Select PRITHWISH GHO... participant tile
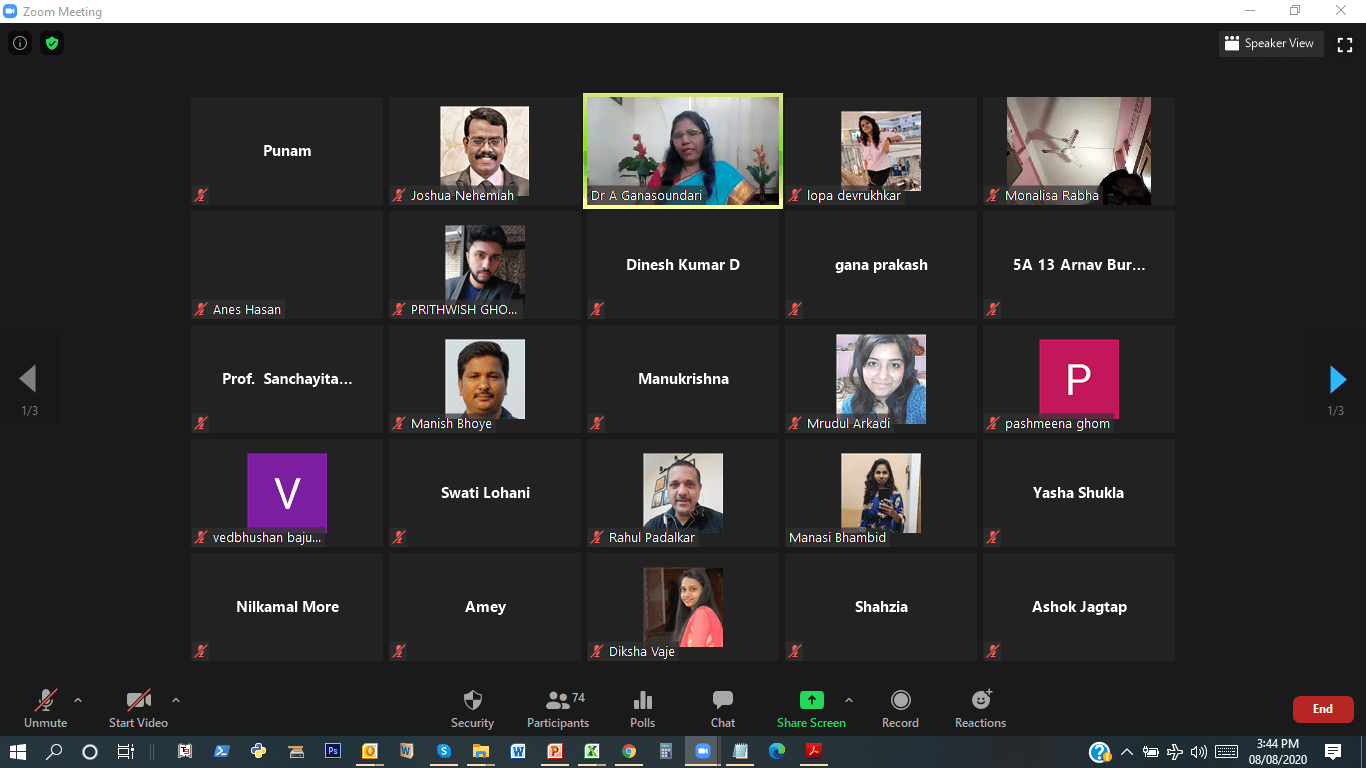The height and width of the screenshot is (768, 1366). coord(485,265)
